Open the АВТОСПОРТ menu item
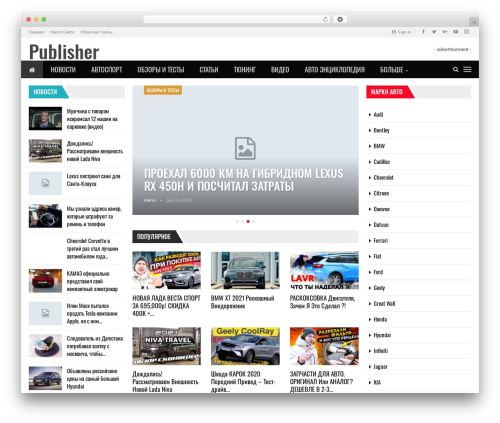 106,70
